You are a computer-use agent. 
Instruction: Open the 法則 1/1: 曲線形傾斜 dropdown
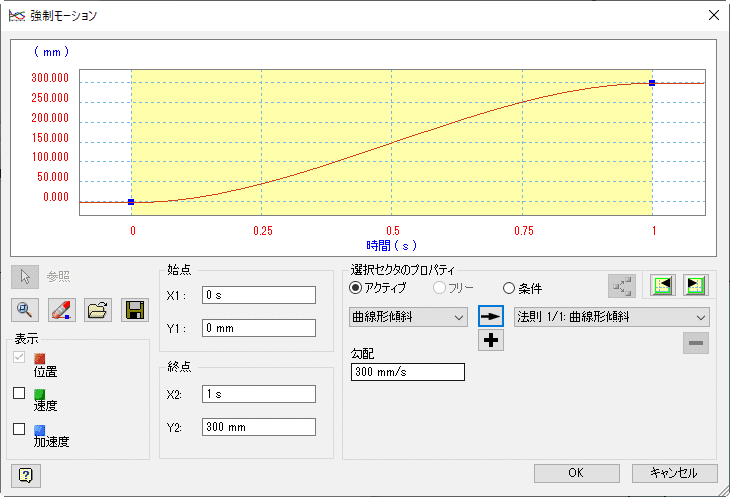tap(612, 317)
